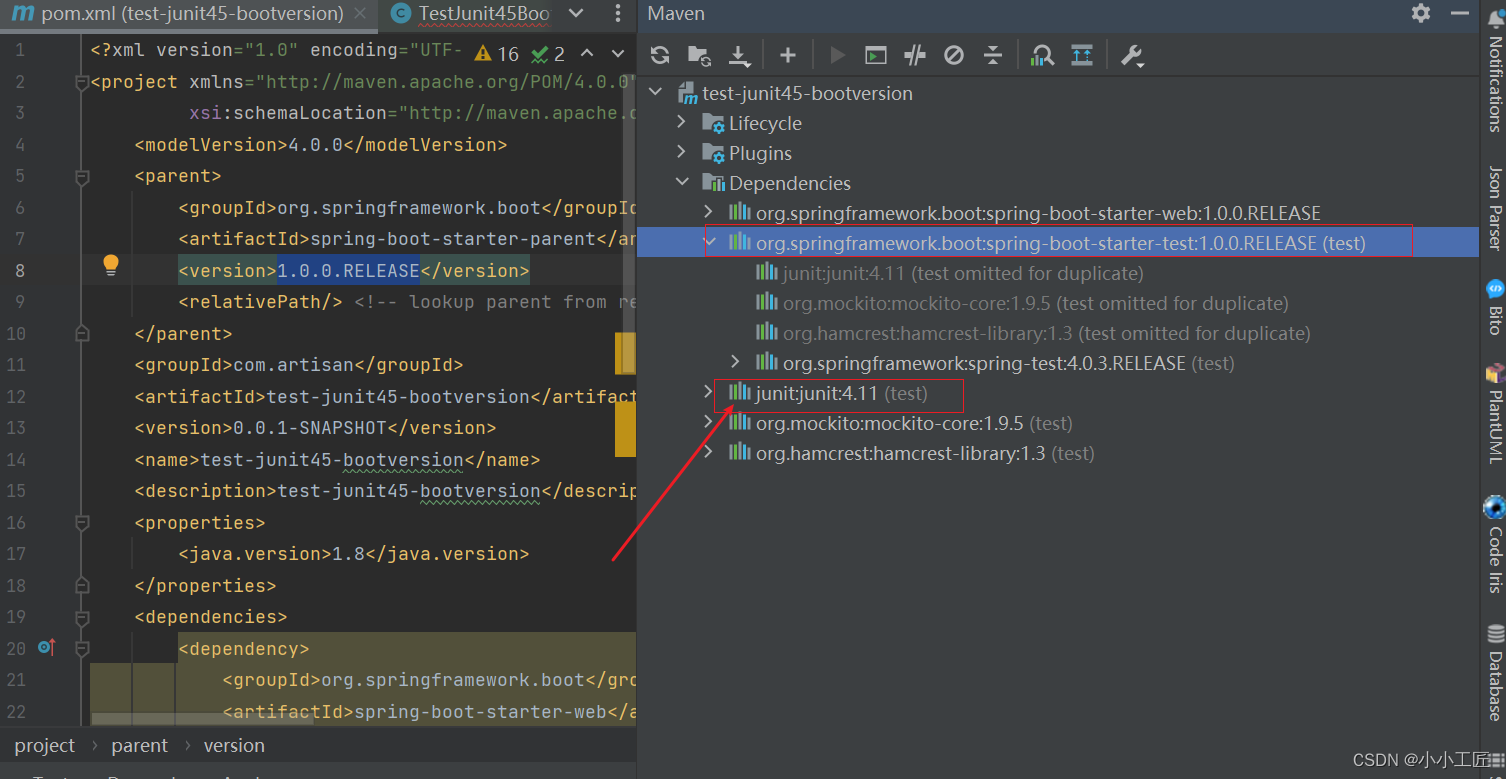Image resolution: width=1506 pixels, height=779 pixels.
Task: Toggle skip tests mode
Action: pos(954,56)
